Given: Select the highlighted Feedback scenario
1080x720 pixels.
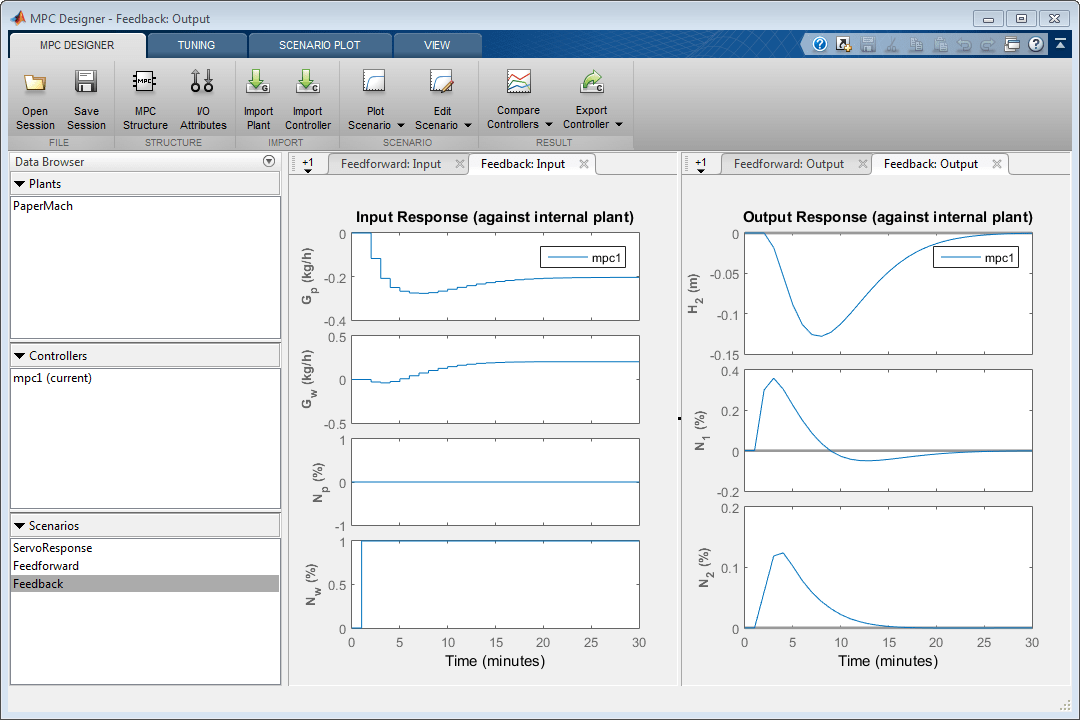Looking at the screenshot, I should [145, 584].
